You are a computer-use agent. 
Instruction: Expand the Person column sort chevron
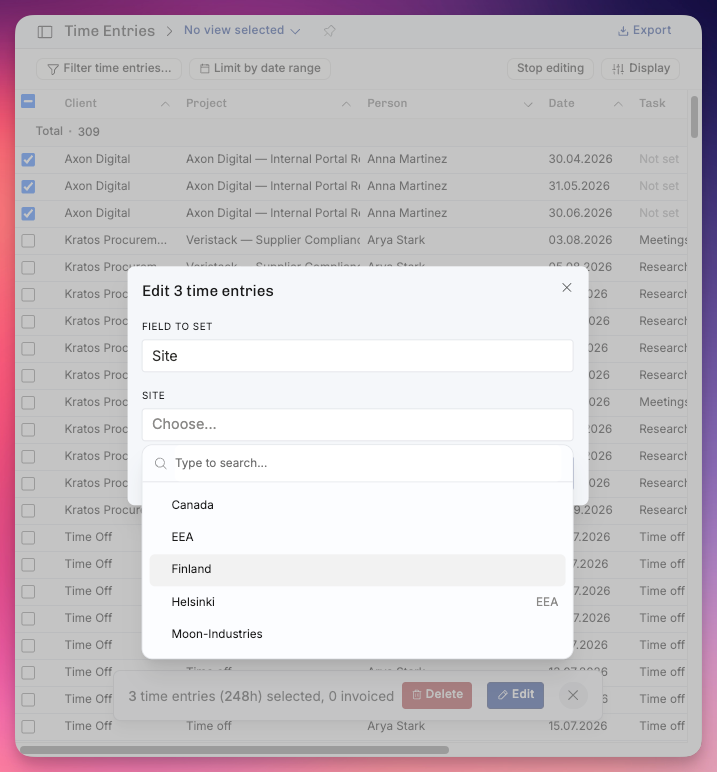click(528, 104)
